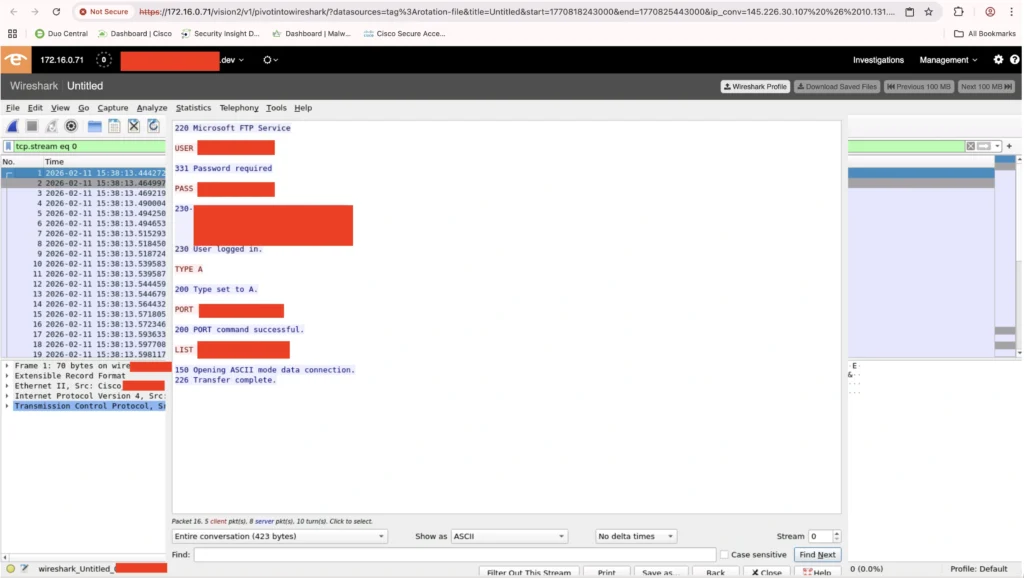This screenshot has width=1024, height=578.
Task: Reload this capture file icon
Action: tap(152, 125)
